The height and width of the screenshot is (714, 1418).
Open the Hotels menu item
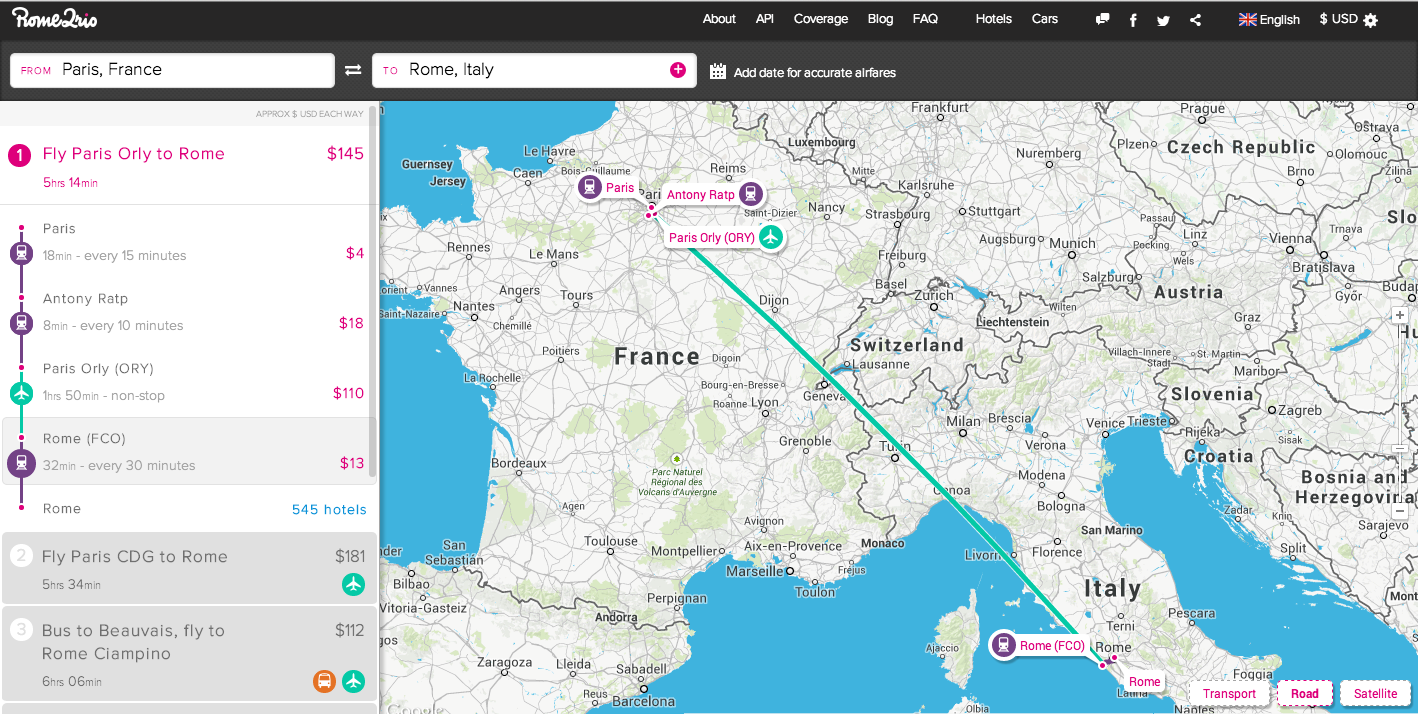pyautogui.click(x=993, y=19)
